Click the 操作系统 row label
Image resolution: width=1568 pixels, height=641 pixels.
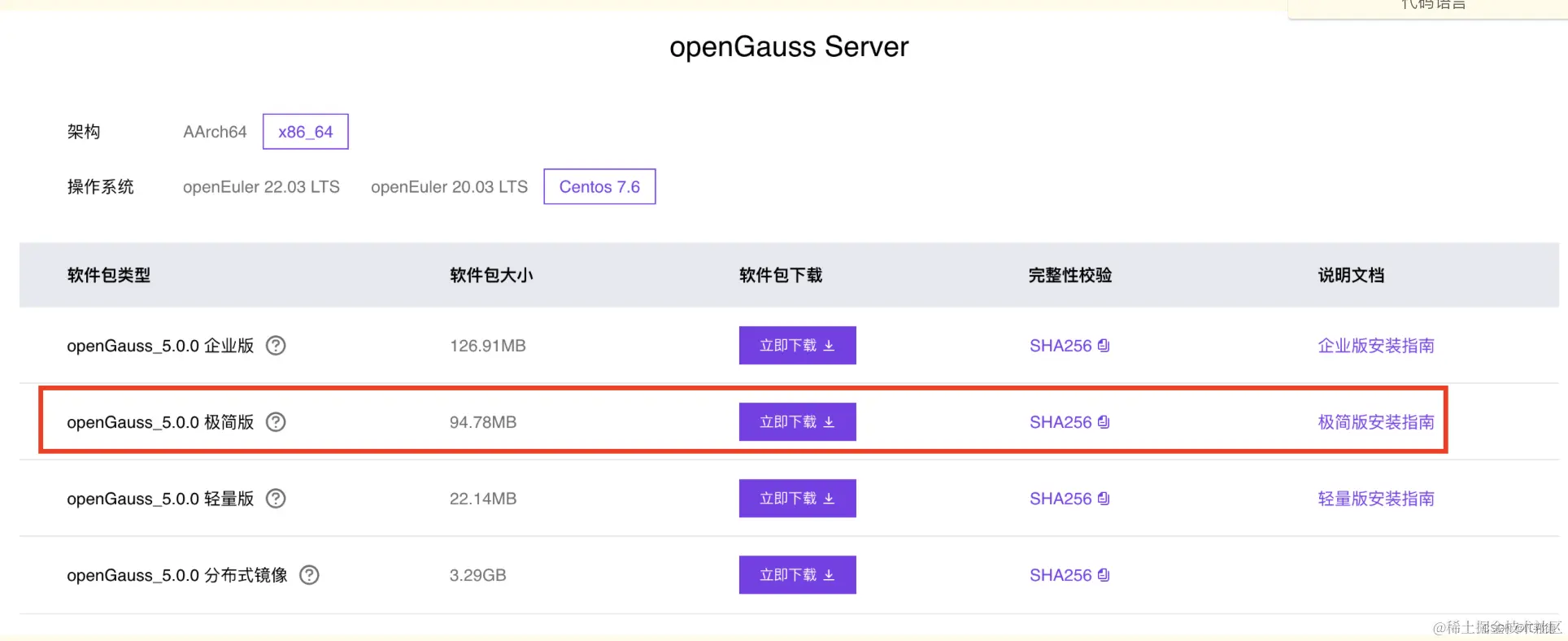[x=100, y=187]
